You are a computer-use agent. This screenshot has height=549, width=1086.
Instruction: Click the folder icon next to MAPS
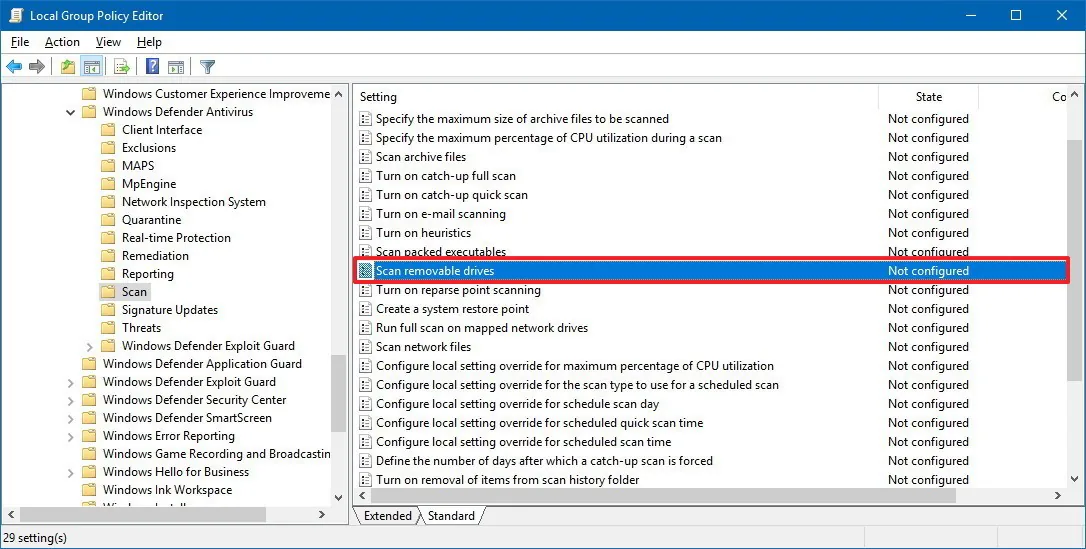click(107, 165)
